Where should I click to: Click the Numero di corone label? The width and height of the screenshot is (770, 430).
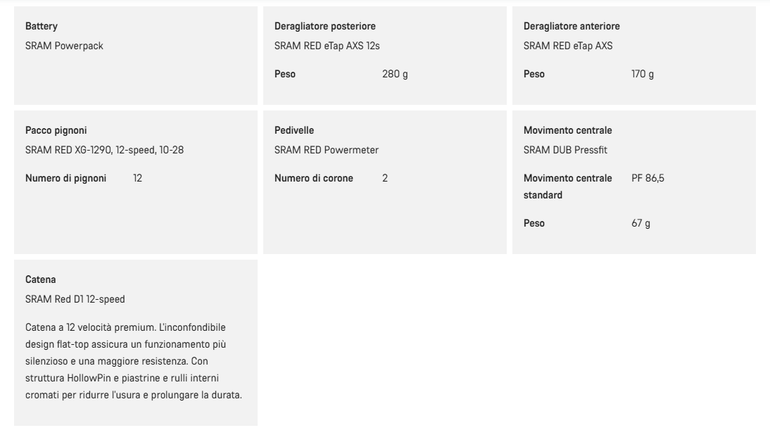(313, 178)
